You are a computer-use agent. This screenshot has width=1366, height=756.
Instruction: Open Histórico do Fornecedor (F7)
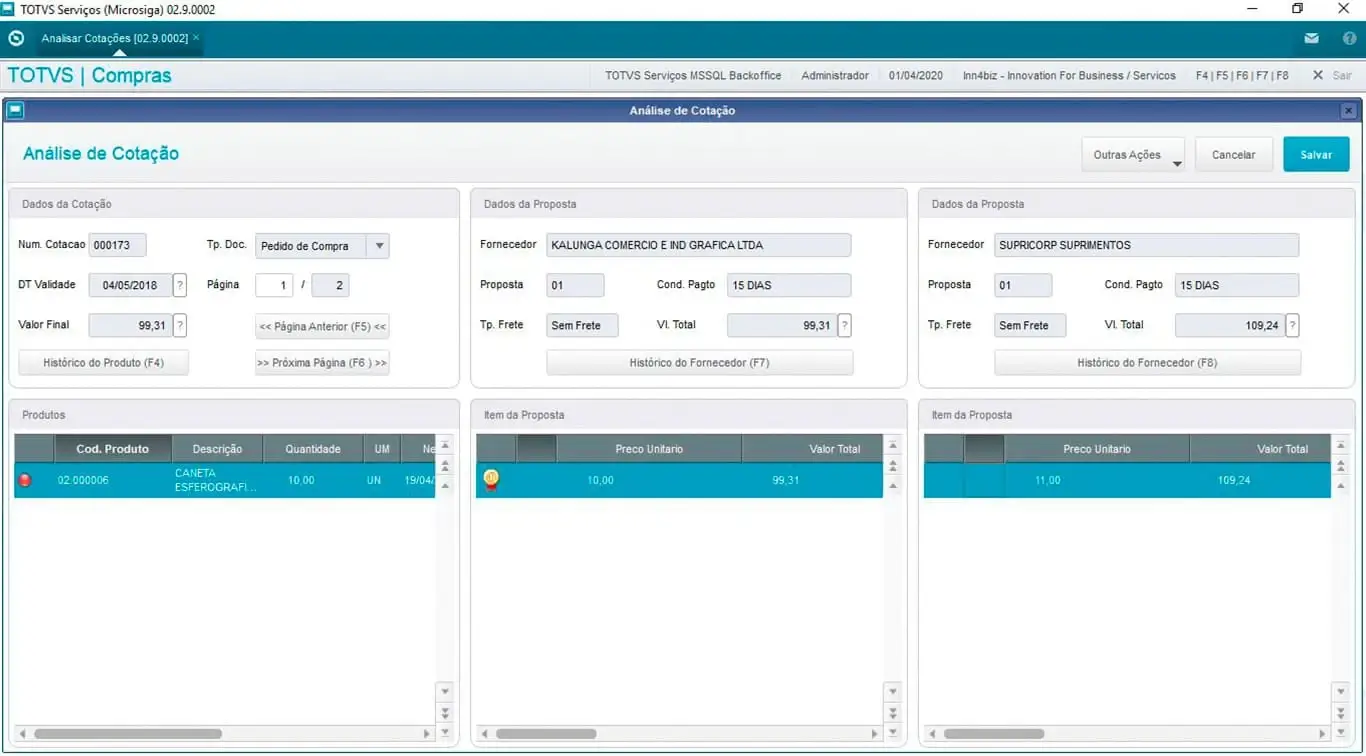699,362
